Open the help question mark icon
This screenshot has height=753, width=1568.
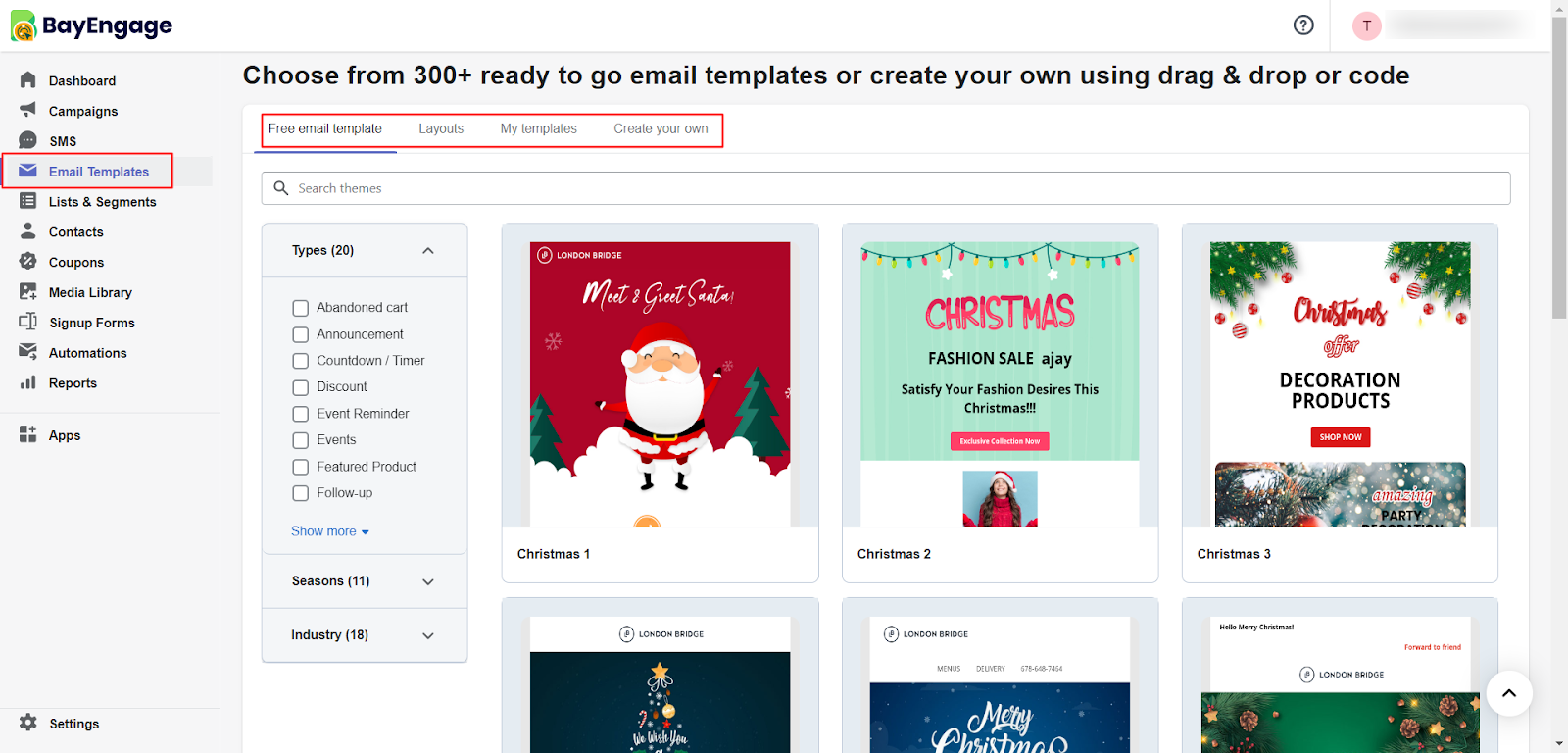click(1303, 25)
